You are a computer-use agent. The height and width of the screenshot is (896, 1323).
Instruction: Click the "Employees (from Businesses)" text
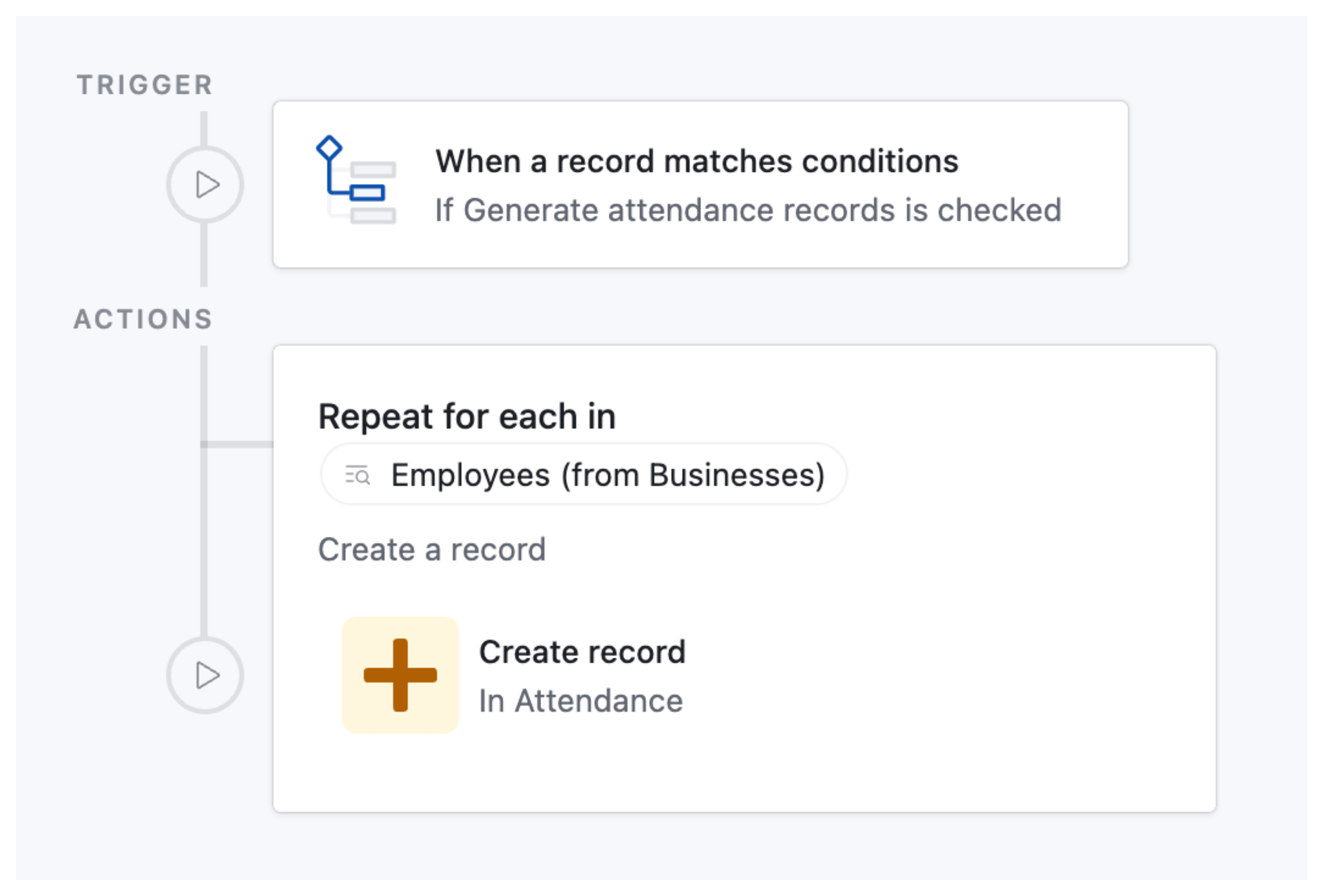608,475
